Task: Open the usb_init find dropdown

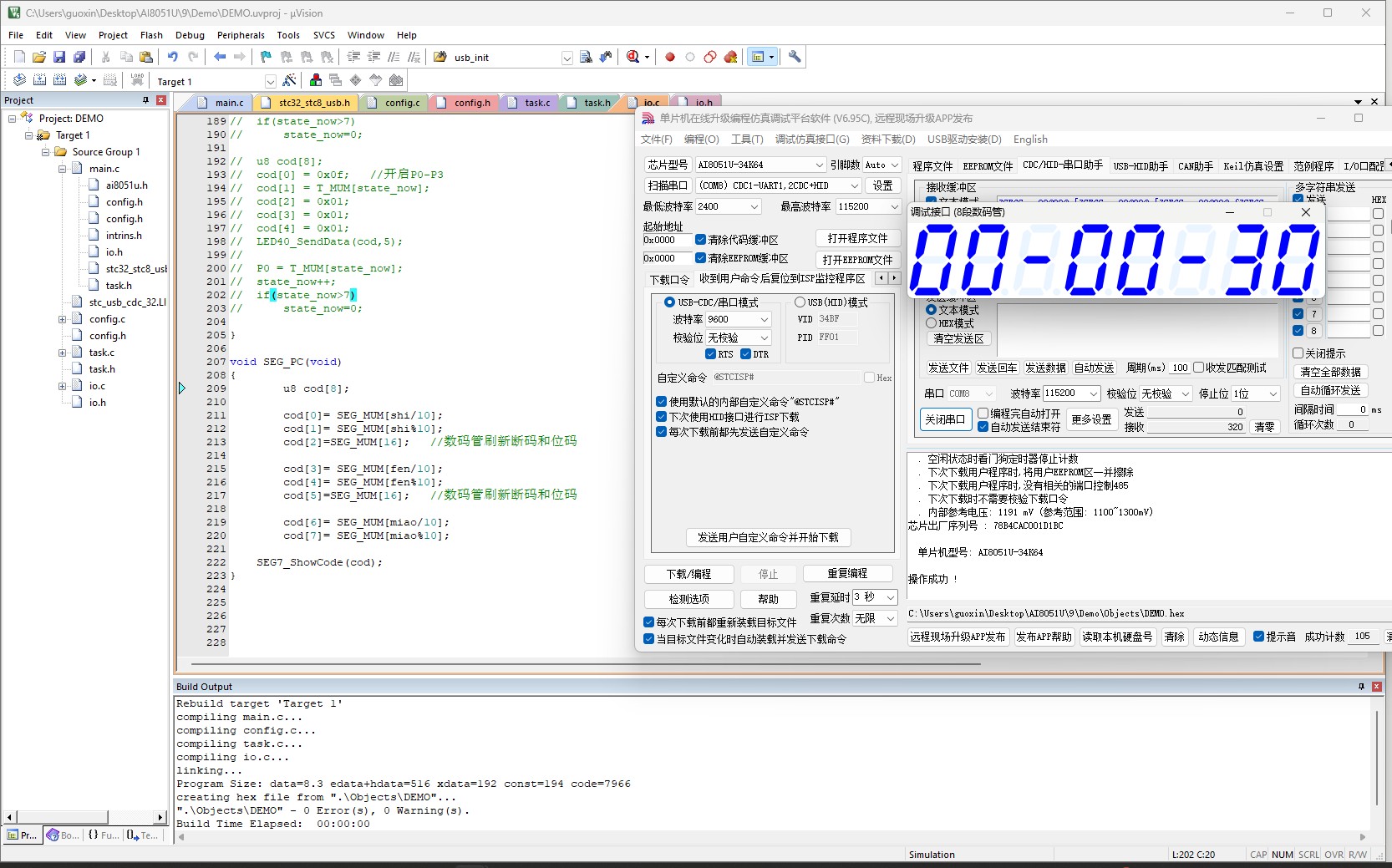Action: point(567,58)
